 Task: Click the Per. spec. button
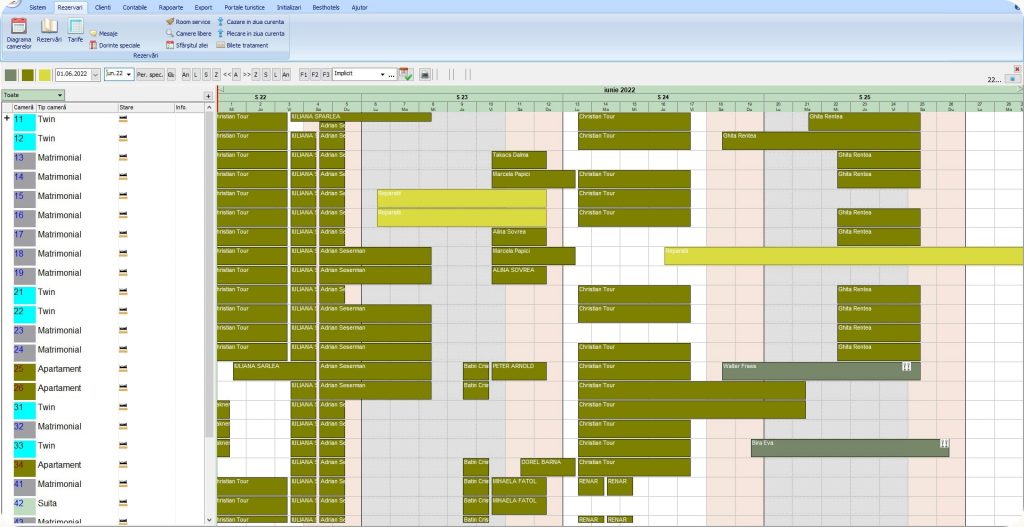(x=150, y=74)
